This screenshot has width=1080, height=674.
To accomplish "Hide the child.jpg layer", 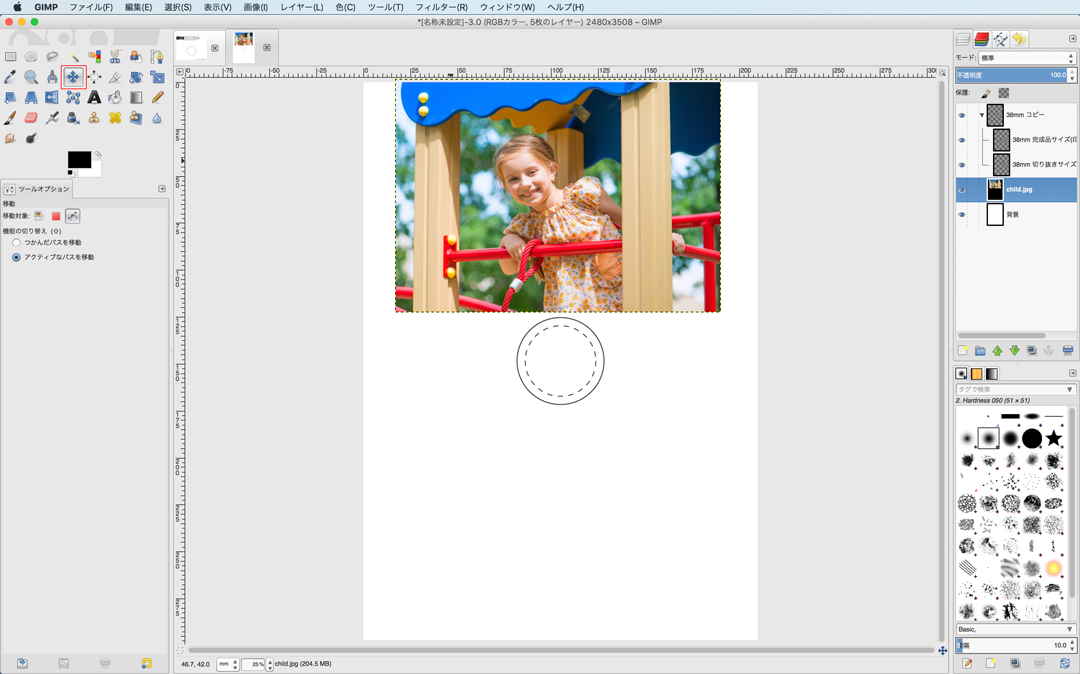I will point(962,190).
